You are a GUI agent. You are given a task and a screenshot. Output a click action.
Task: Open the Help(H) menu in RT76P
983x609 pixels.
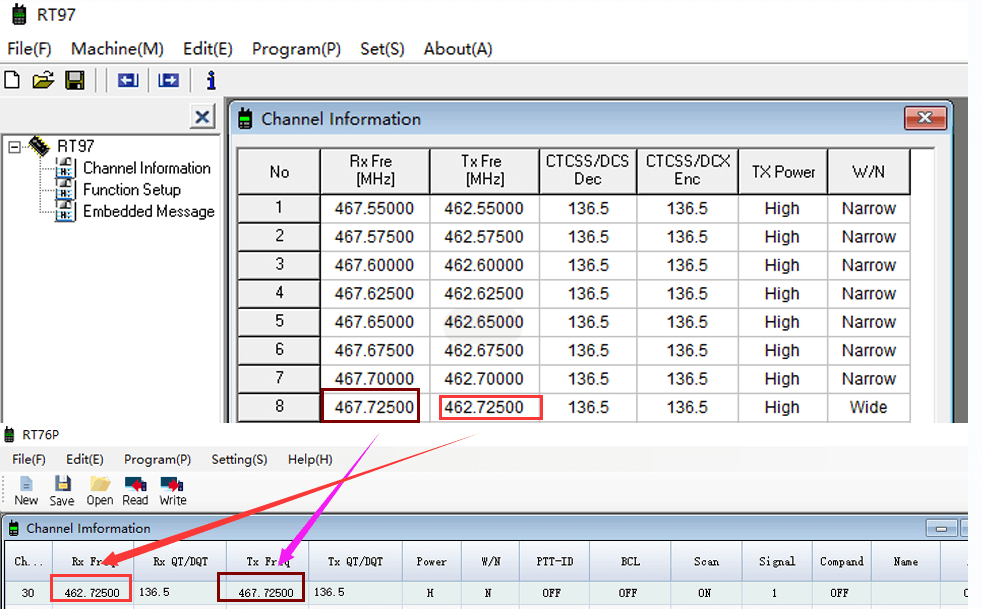pyautogui.click(x=310, y=459)
